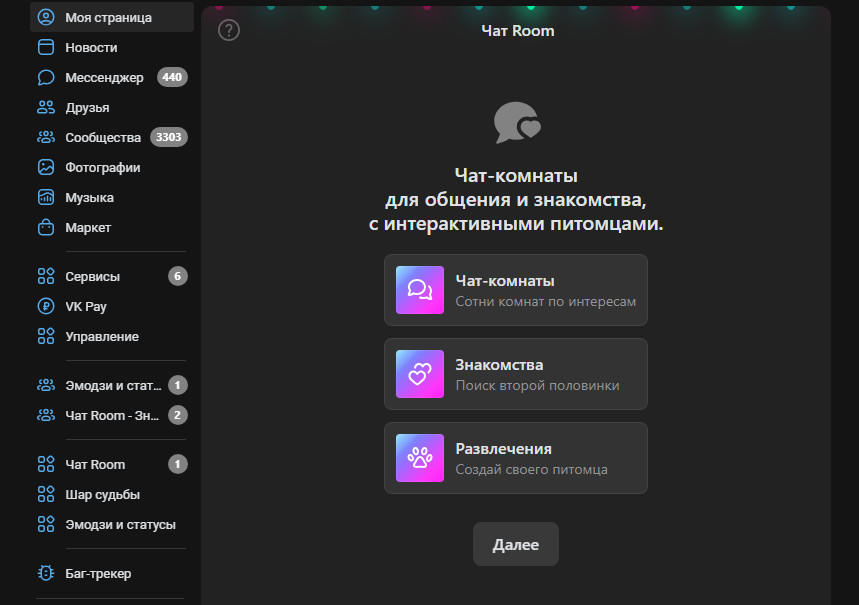Click the Маркет shopping bag icon
This screenshot has width=859, height=605.
(x=46, y=227)
